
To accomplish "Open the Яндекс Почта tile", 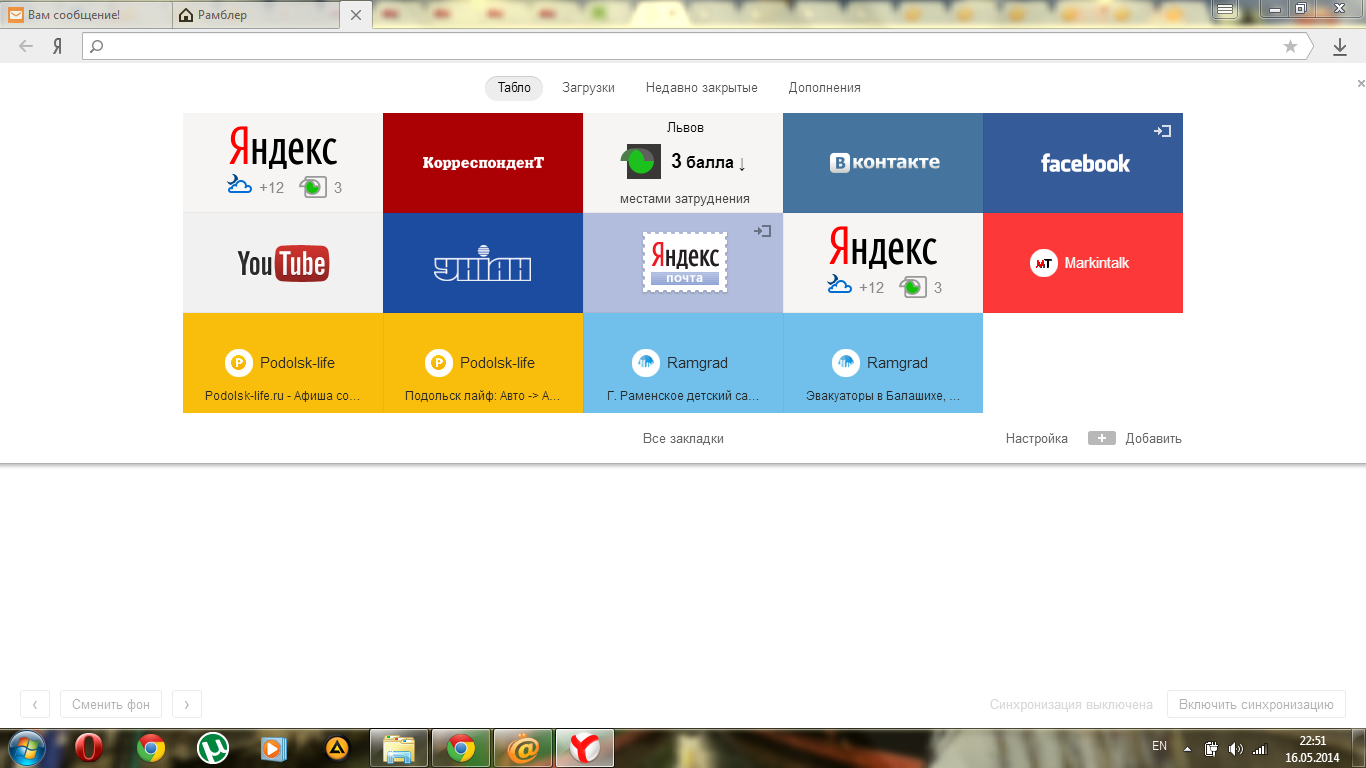I will click(x=683, y=263).
